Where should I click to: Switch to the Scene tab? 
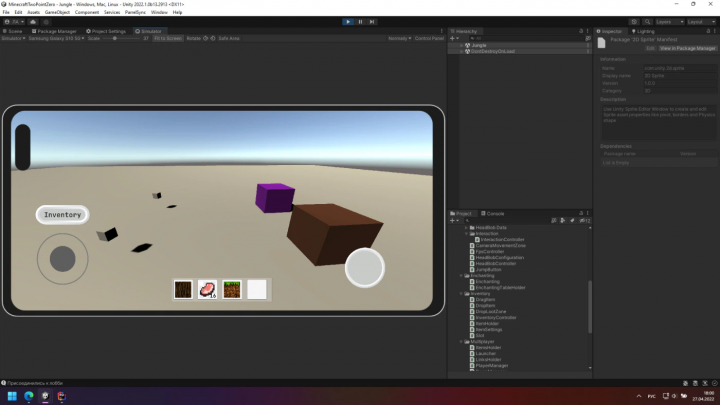tap(12, 31)
